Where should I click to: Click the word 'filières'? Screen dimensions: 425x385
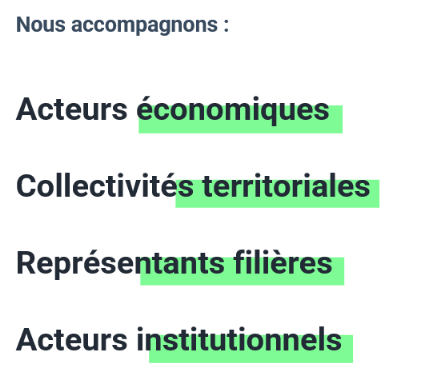tap(283, 263)
